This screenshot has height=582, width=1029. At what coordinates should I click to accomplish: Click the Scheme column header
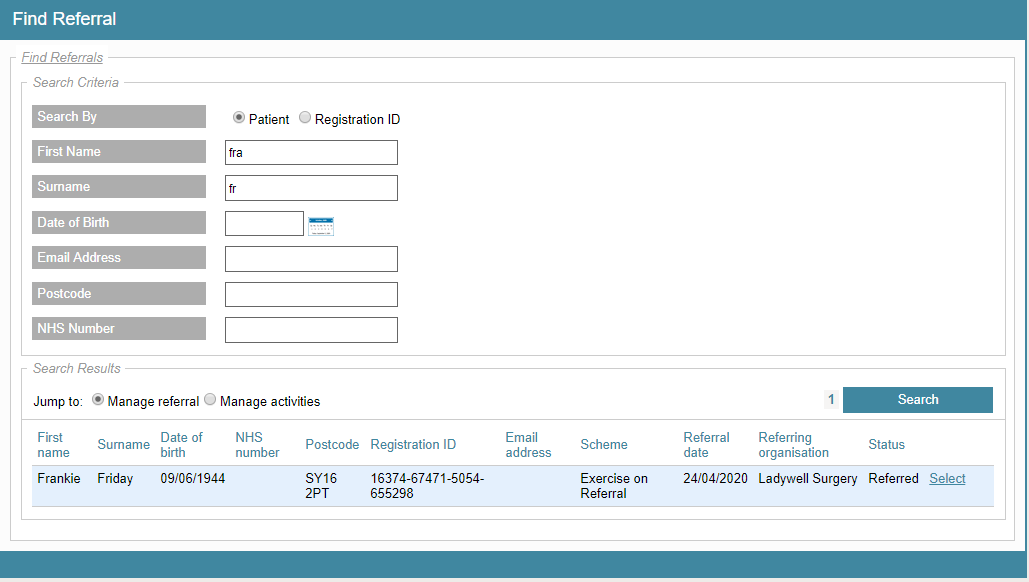click(604, 444)
